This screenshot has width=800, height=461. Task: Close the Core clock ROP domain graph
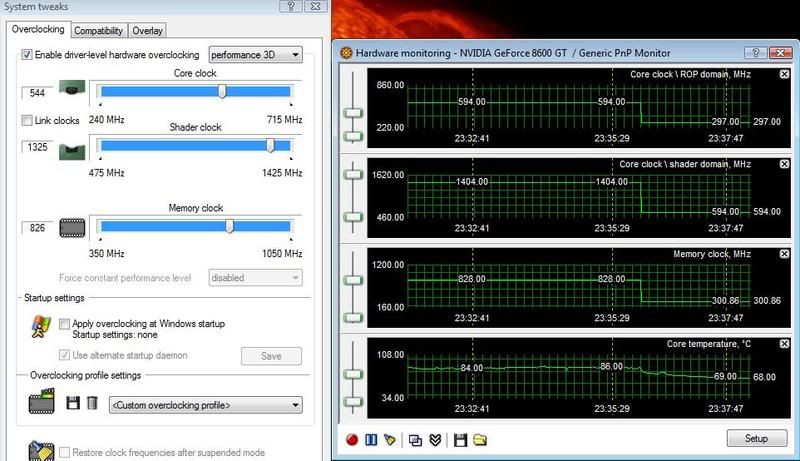(784, 74)
